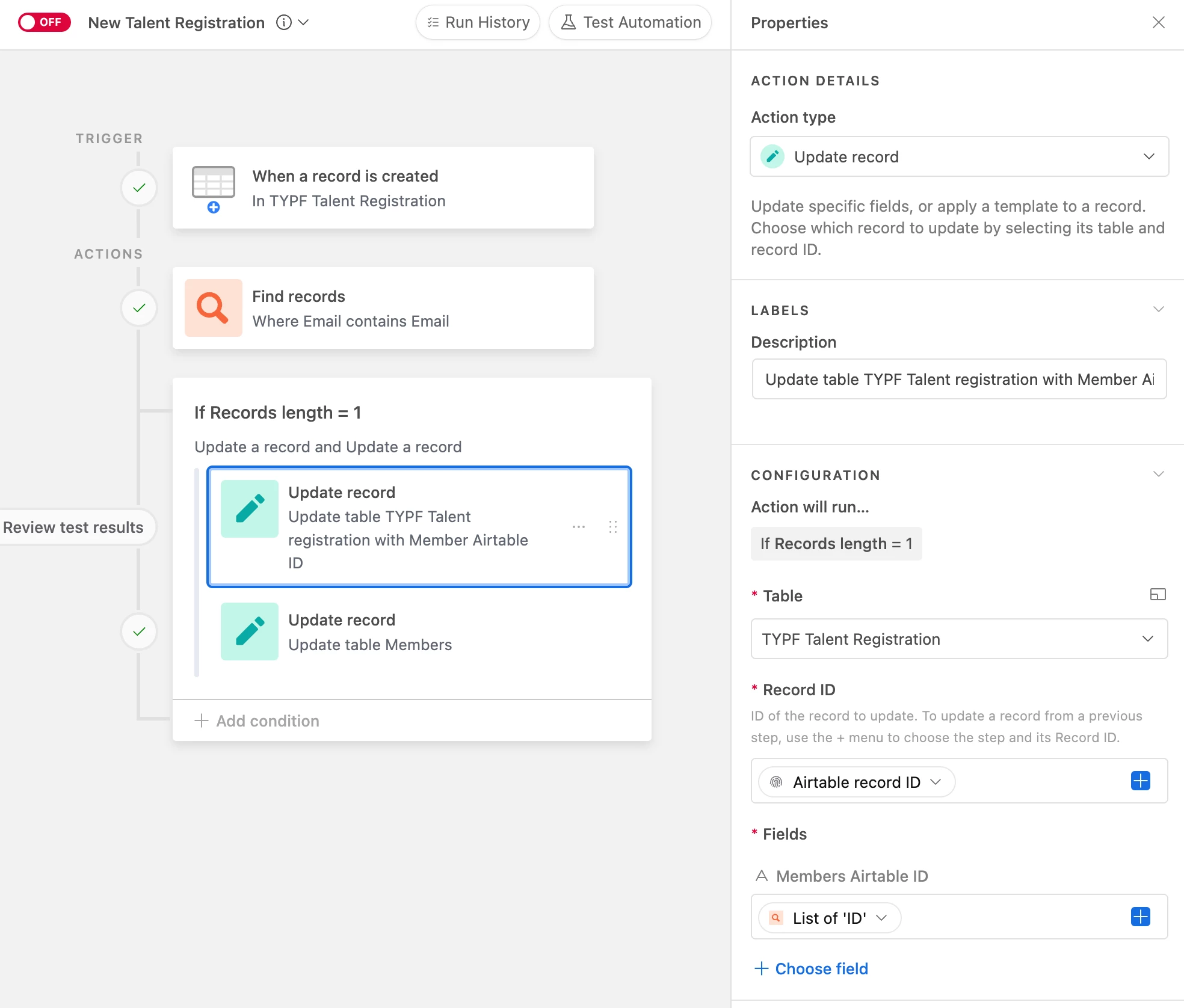
Task: Click the automation info icon
Action: tap(283, 22)
